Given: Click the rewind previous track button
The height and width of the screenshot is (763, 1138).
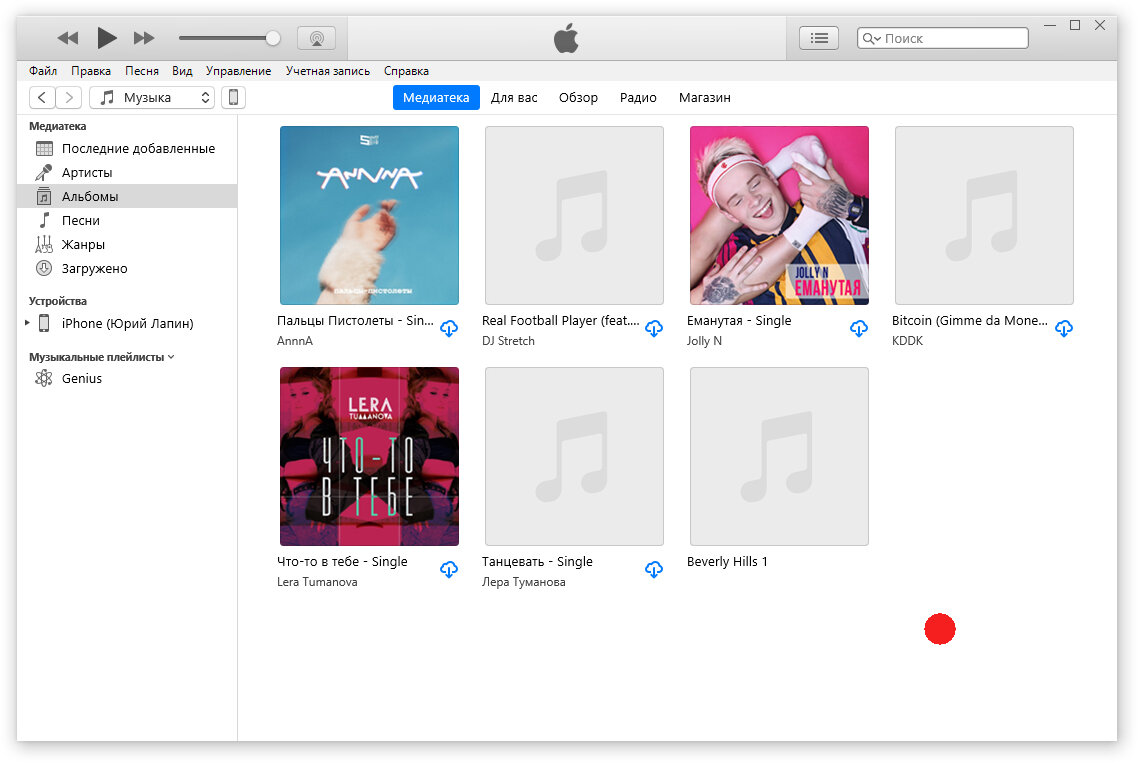Looking at the screenshot, I should coord(67,38).
